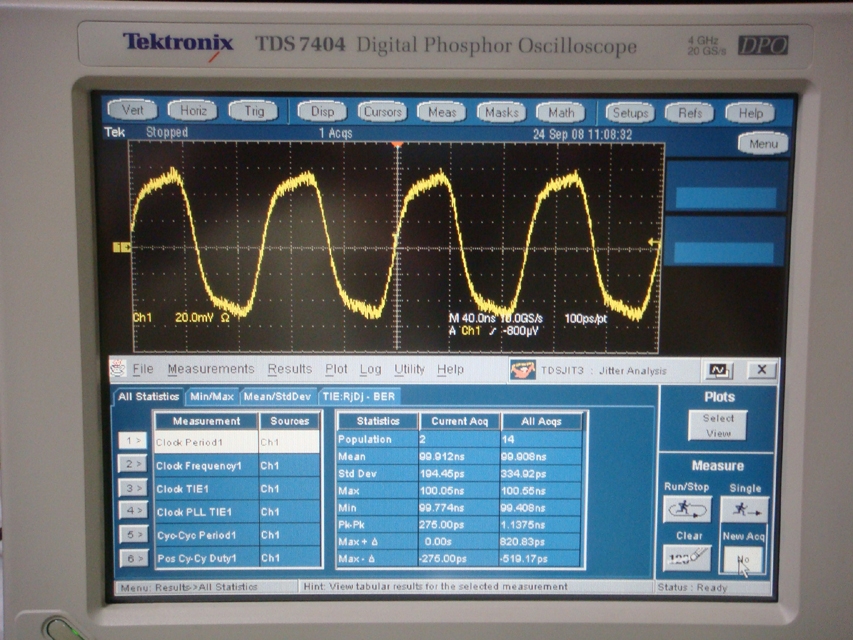The width and height of the screenshot is (853, 640).
Task: Open the Measurements menu
Action: (x=211, y=369)
